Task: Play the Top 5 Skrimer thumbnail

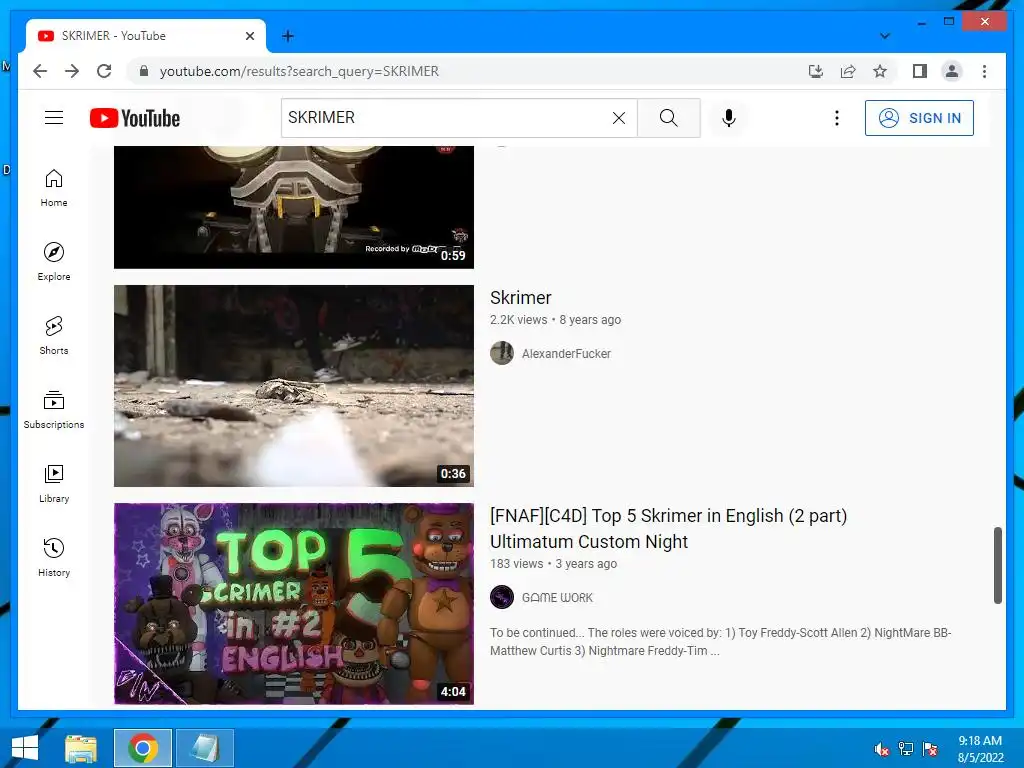Action: 294,603
